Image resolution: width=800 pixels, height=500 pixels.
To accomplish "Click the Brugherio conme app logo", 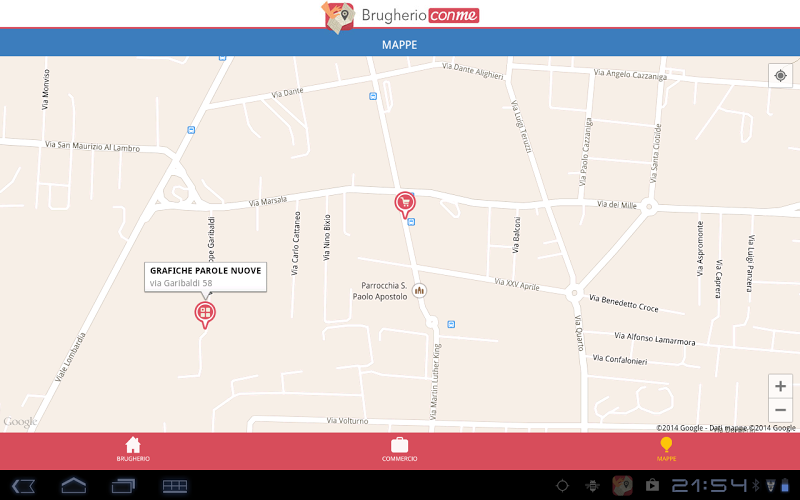I will [x=400, y=16].
